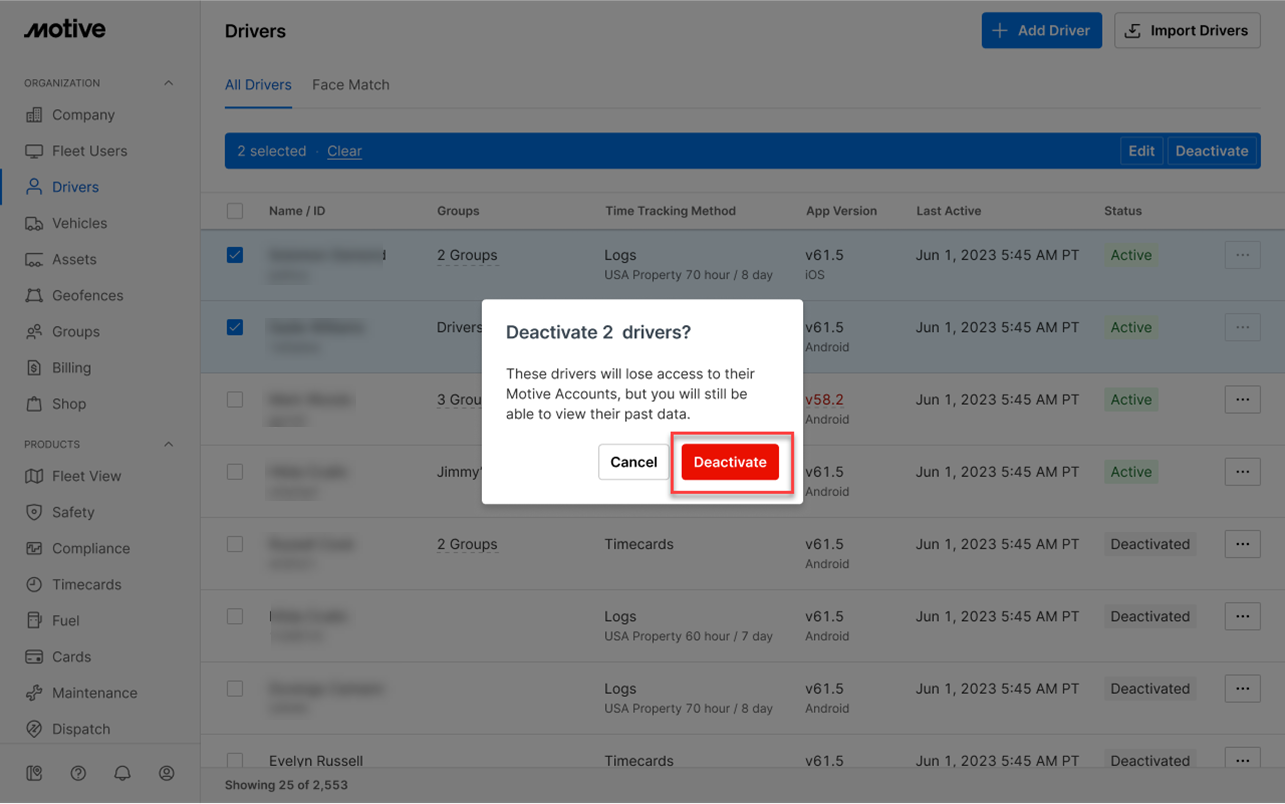Open Compliance icon in sidebar
Image resolution: width=1285 pixels, height=804 pixels.
(34, 548)
